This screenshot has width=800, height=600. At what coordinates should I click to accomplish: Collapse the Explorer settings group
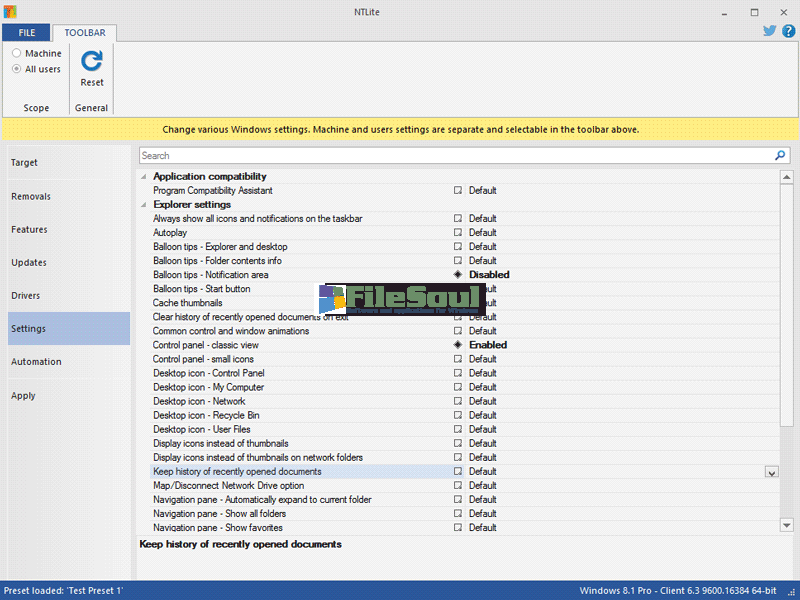[x=144, y=205]
